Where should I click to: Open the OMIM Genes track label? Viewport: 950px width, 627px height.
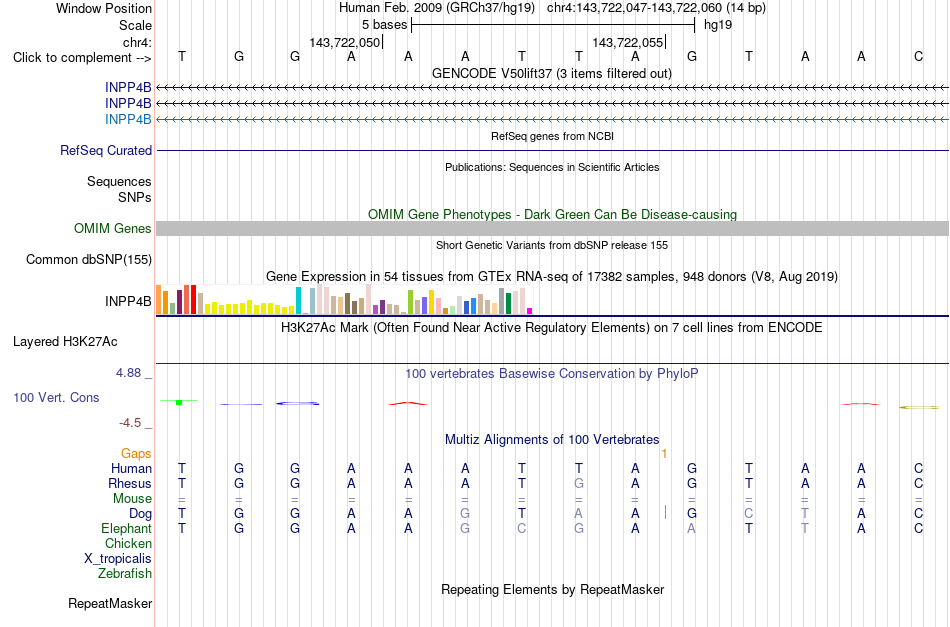[113, 228]
